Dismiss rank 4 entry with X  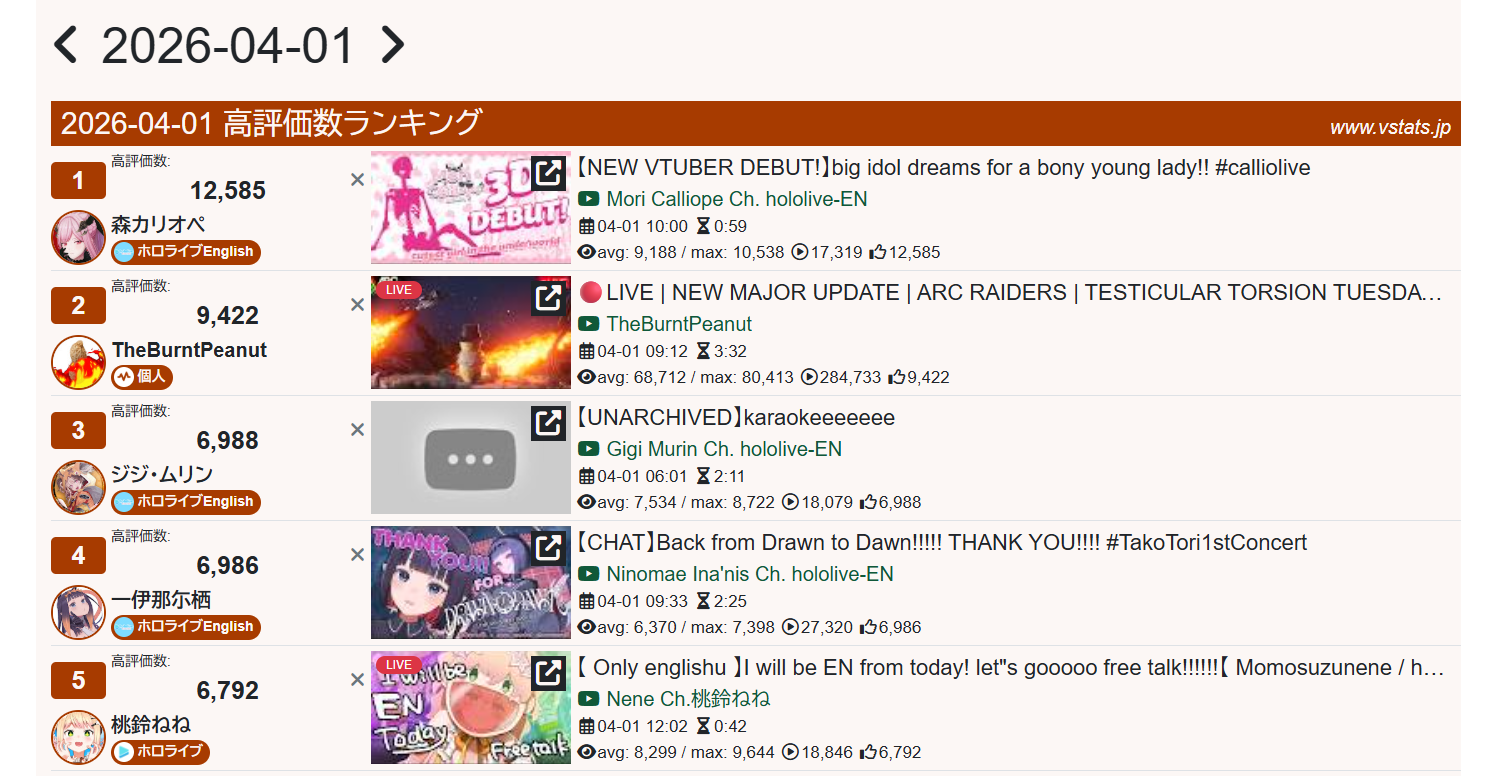point(357,555)
